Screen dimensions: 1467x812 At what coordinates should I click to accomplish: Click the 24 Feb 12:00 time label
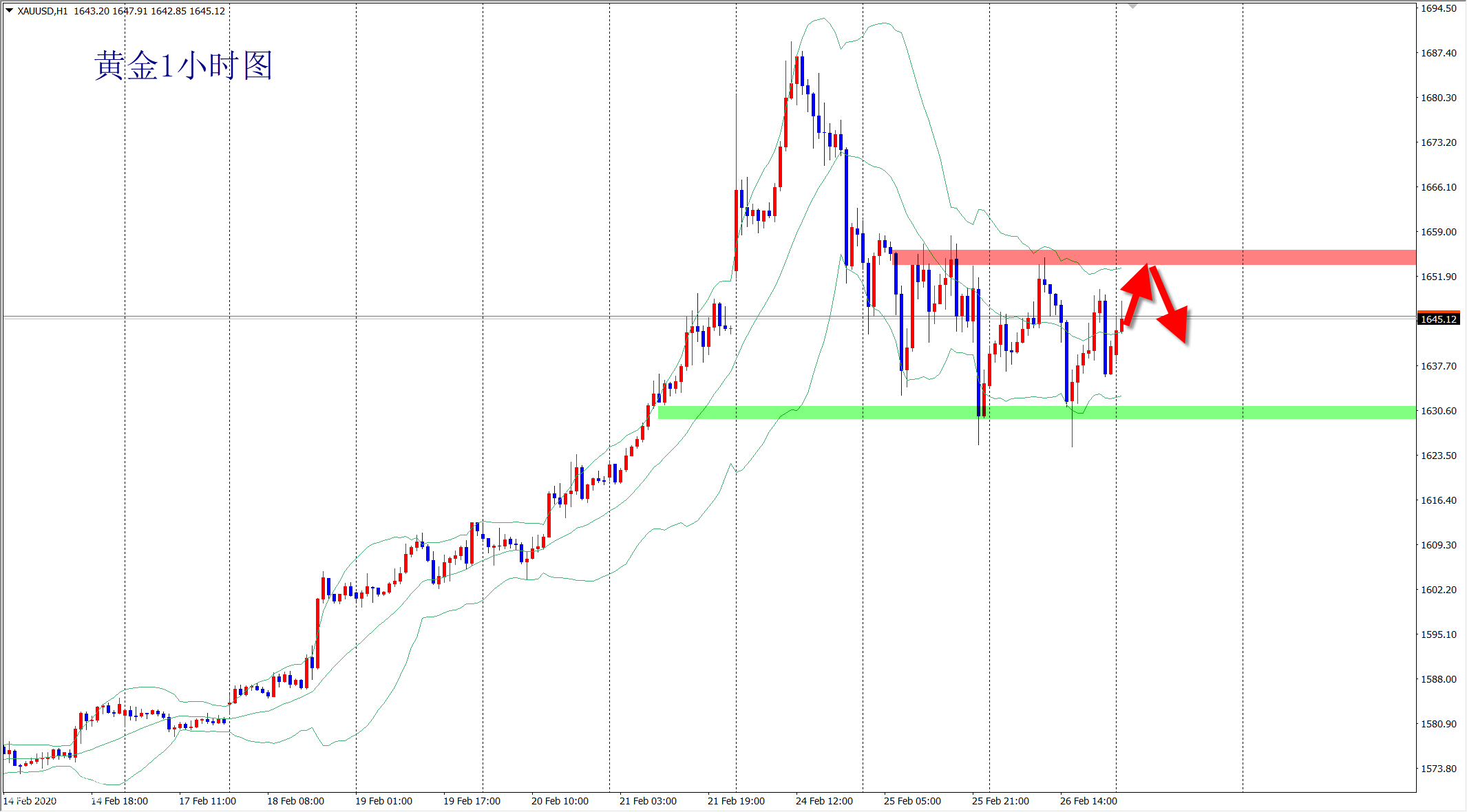pos(824,801)
